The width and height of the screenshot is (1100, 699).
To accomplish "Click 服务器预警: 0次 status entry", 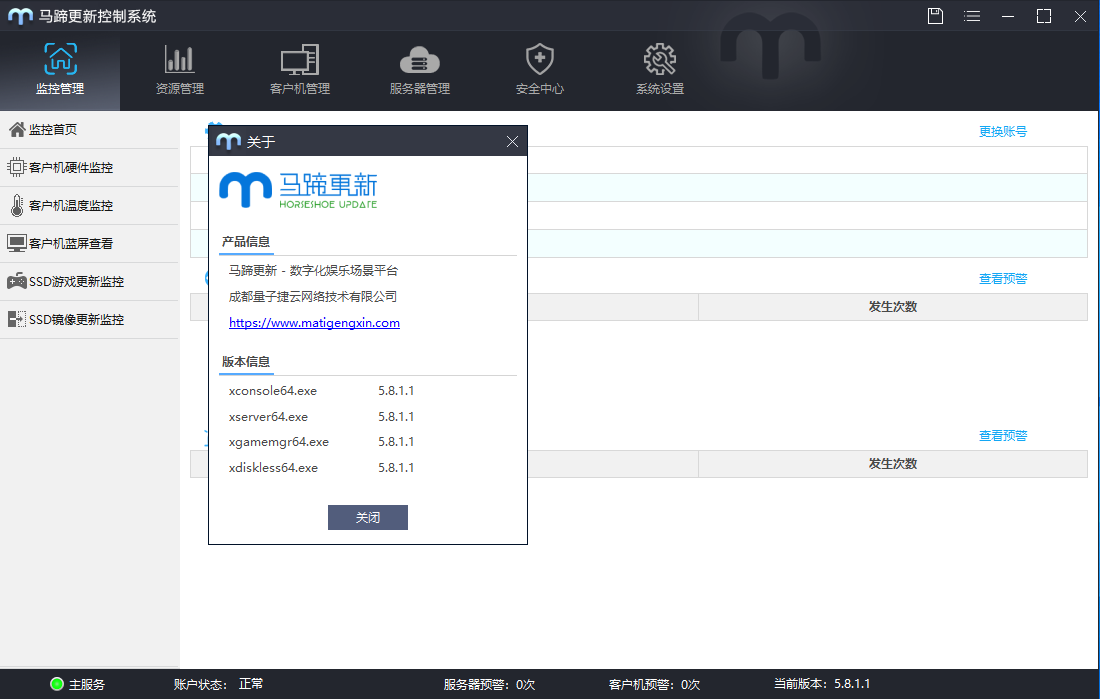I will coord(489,684).
